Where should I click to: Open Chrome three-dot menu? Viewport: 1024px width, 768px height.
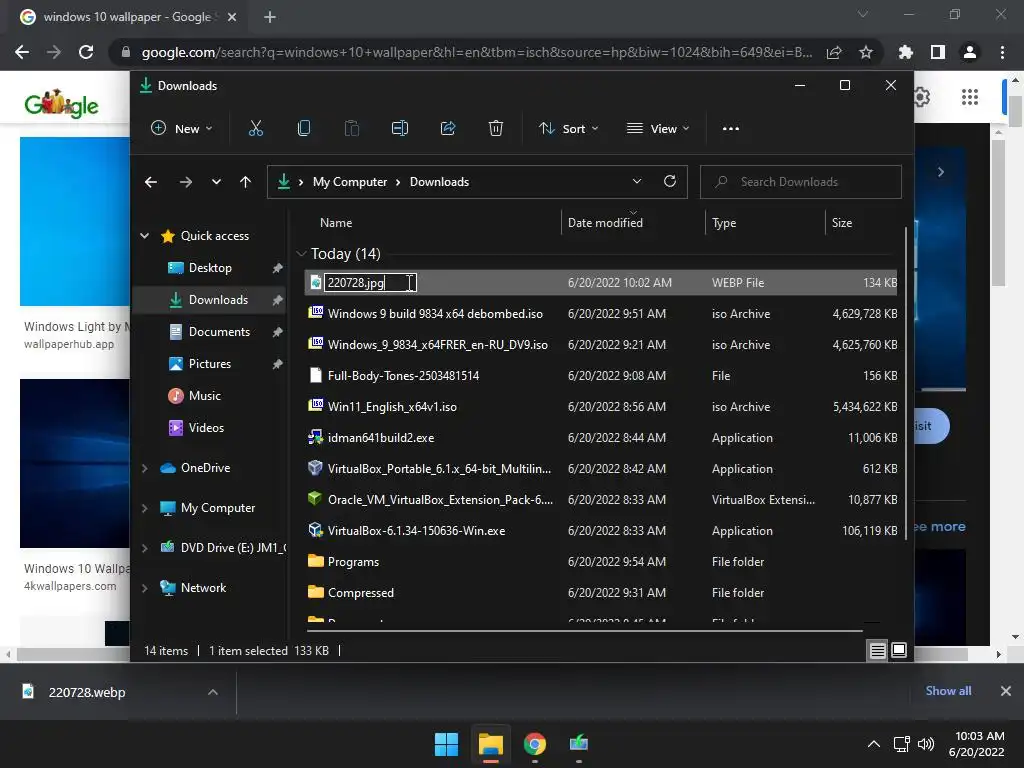pyautogui.click(x=1002, y=52)
